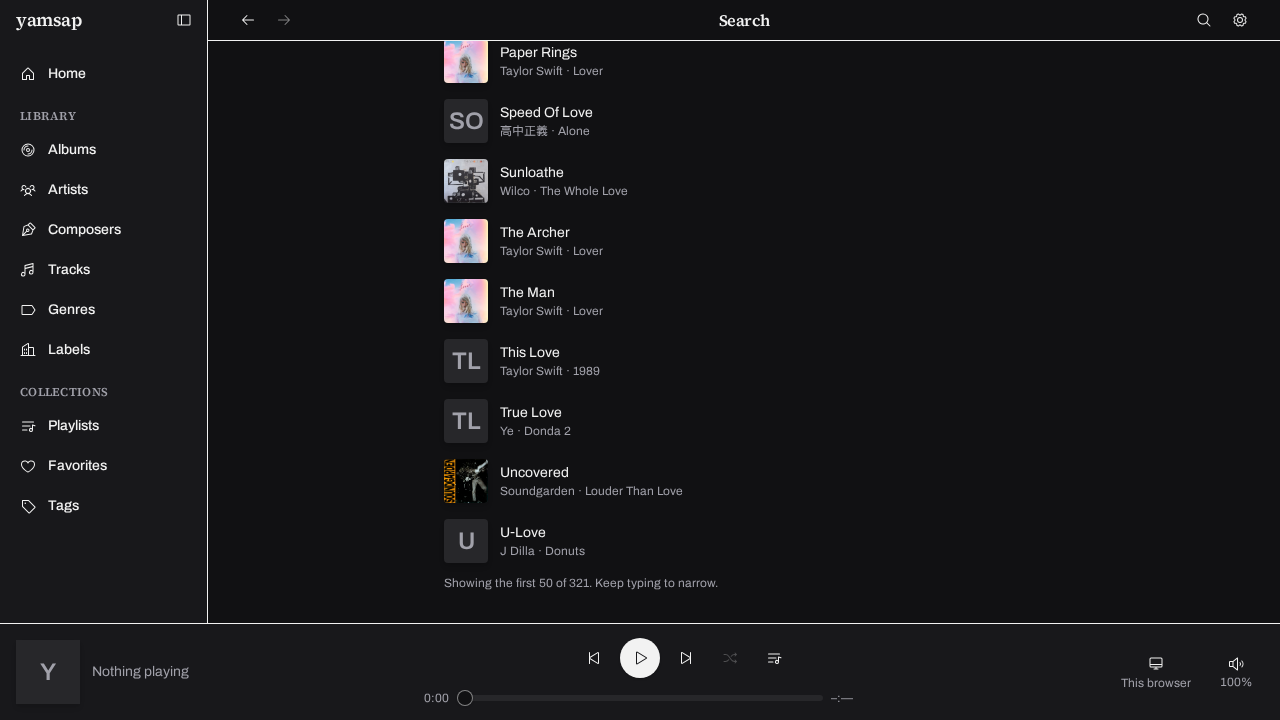Select the Sunloathe track
The image size is (1280, 720).
click(744, 181)
